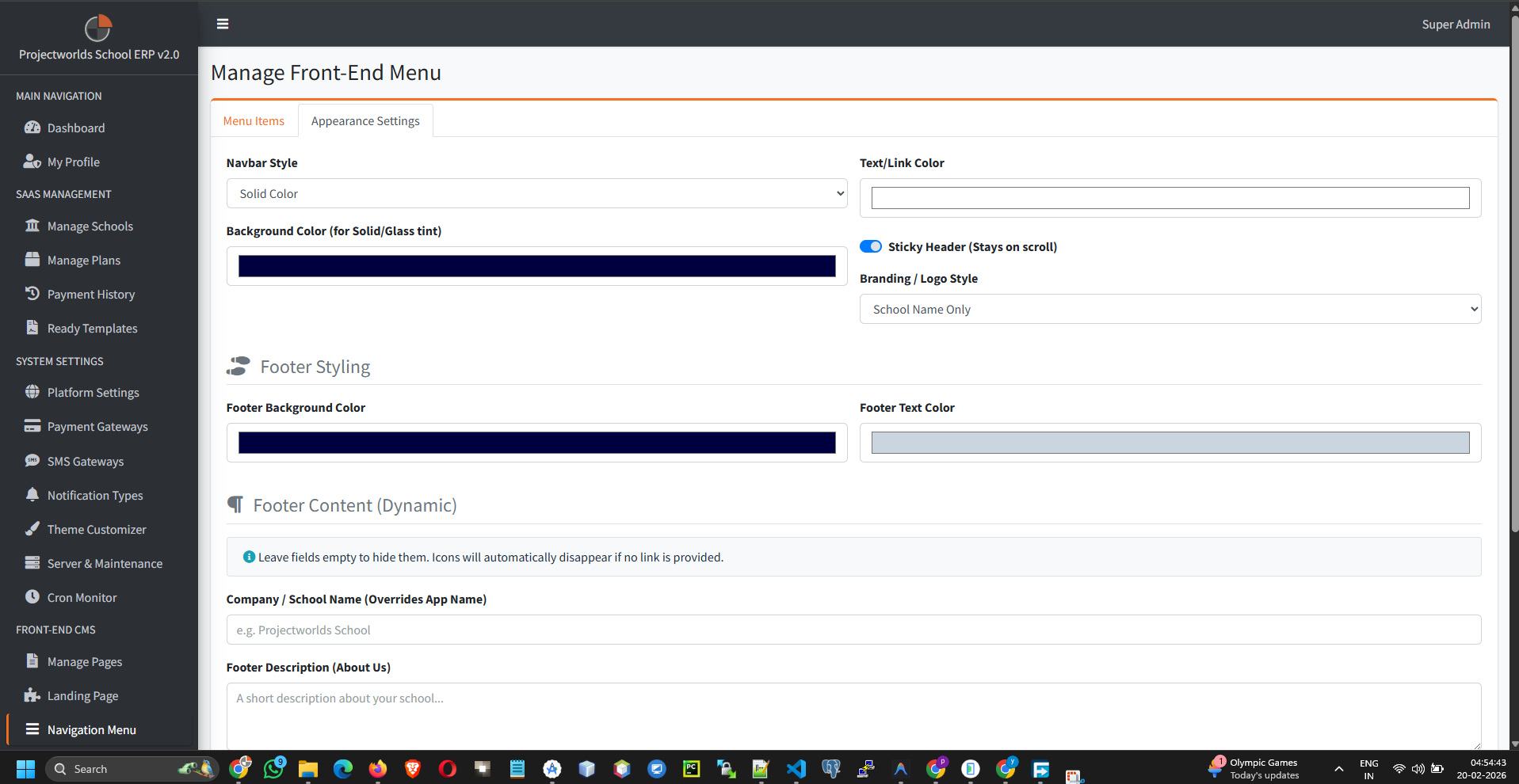Viewport: 1519px width, 784px height.
Task: Open Server & Maintenance settings
Action: pos(105,563)
